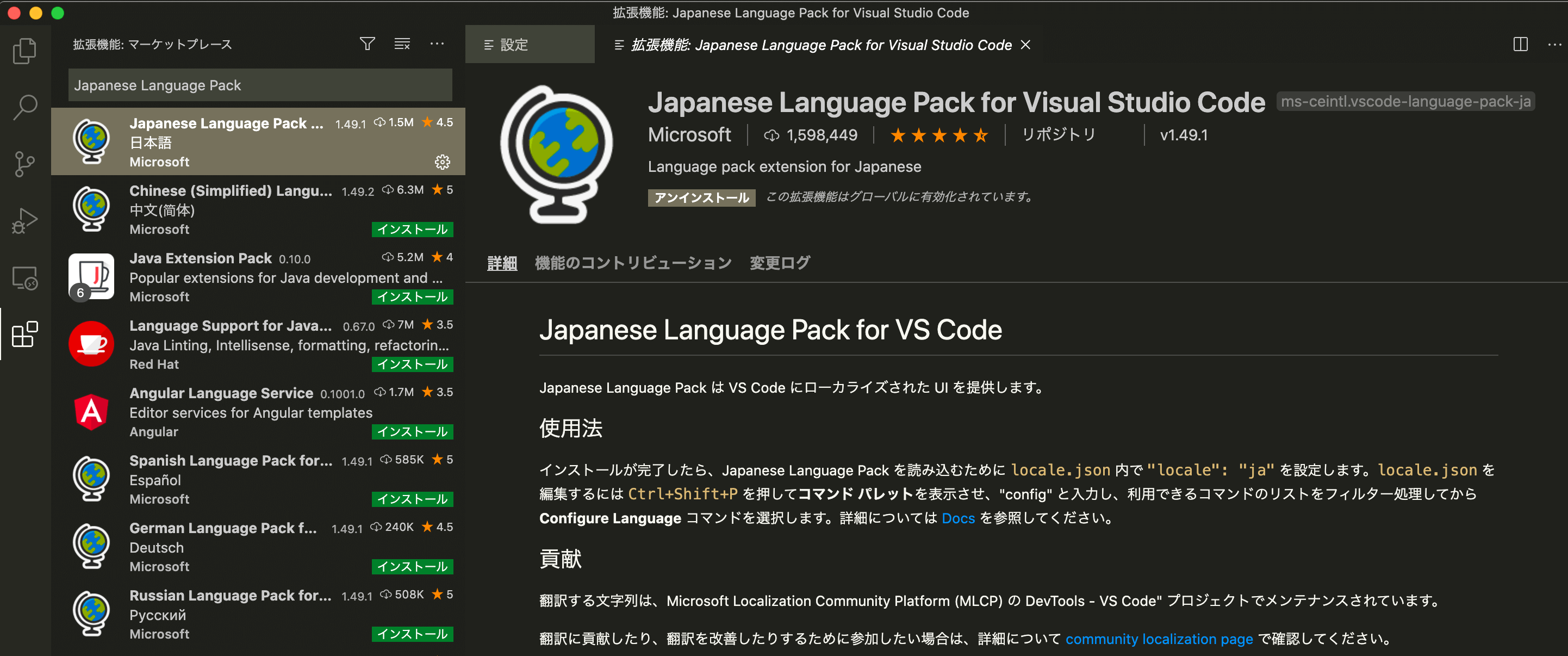Open the community localization page link
1568x656 pixels.
[x=1159, y=639]
